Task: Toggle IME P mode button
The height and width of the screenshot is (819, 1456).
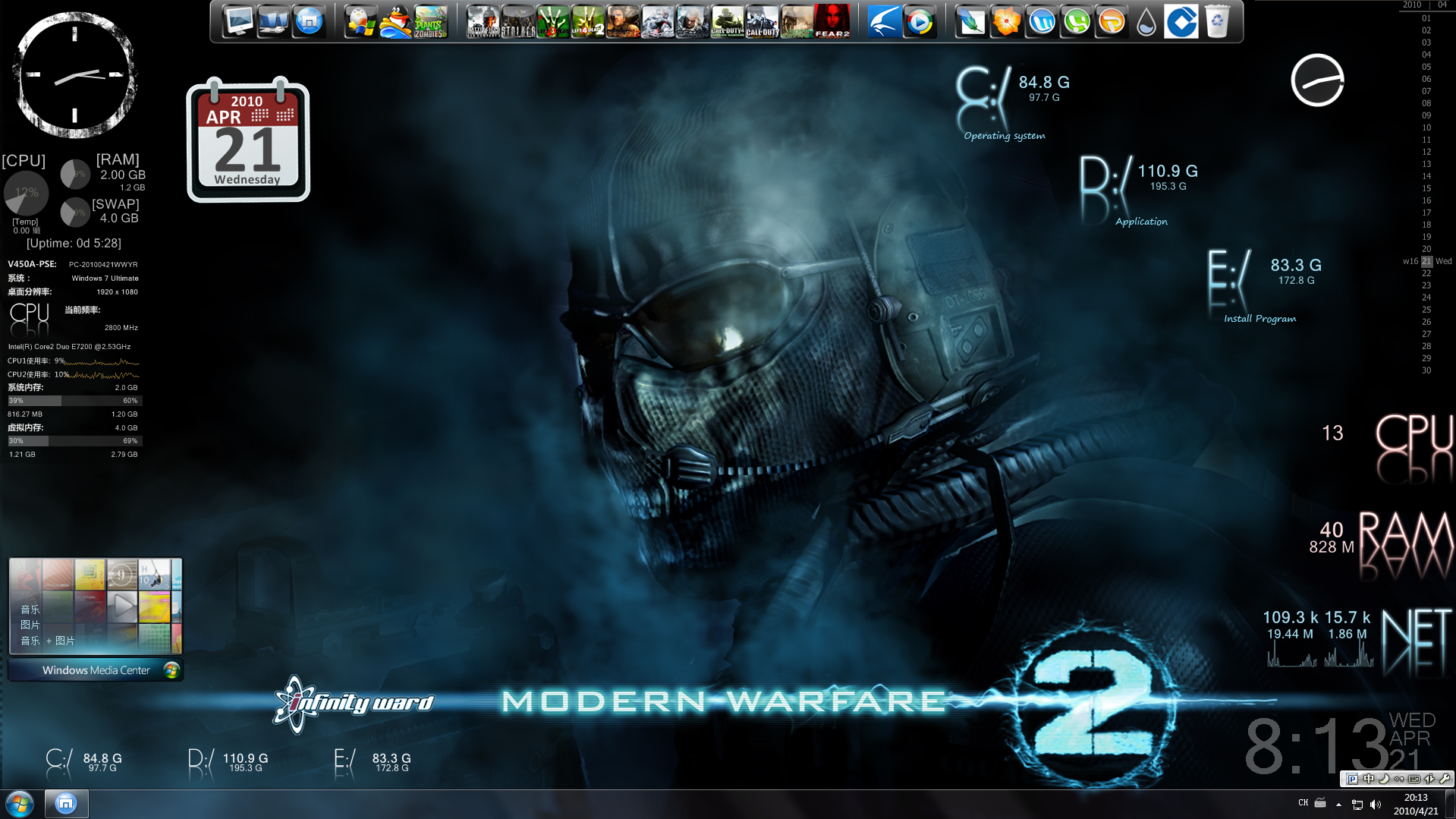Action: coord(1352,779)
